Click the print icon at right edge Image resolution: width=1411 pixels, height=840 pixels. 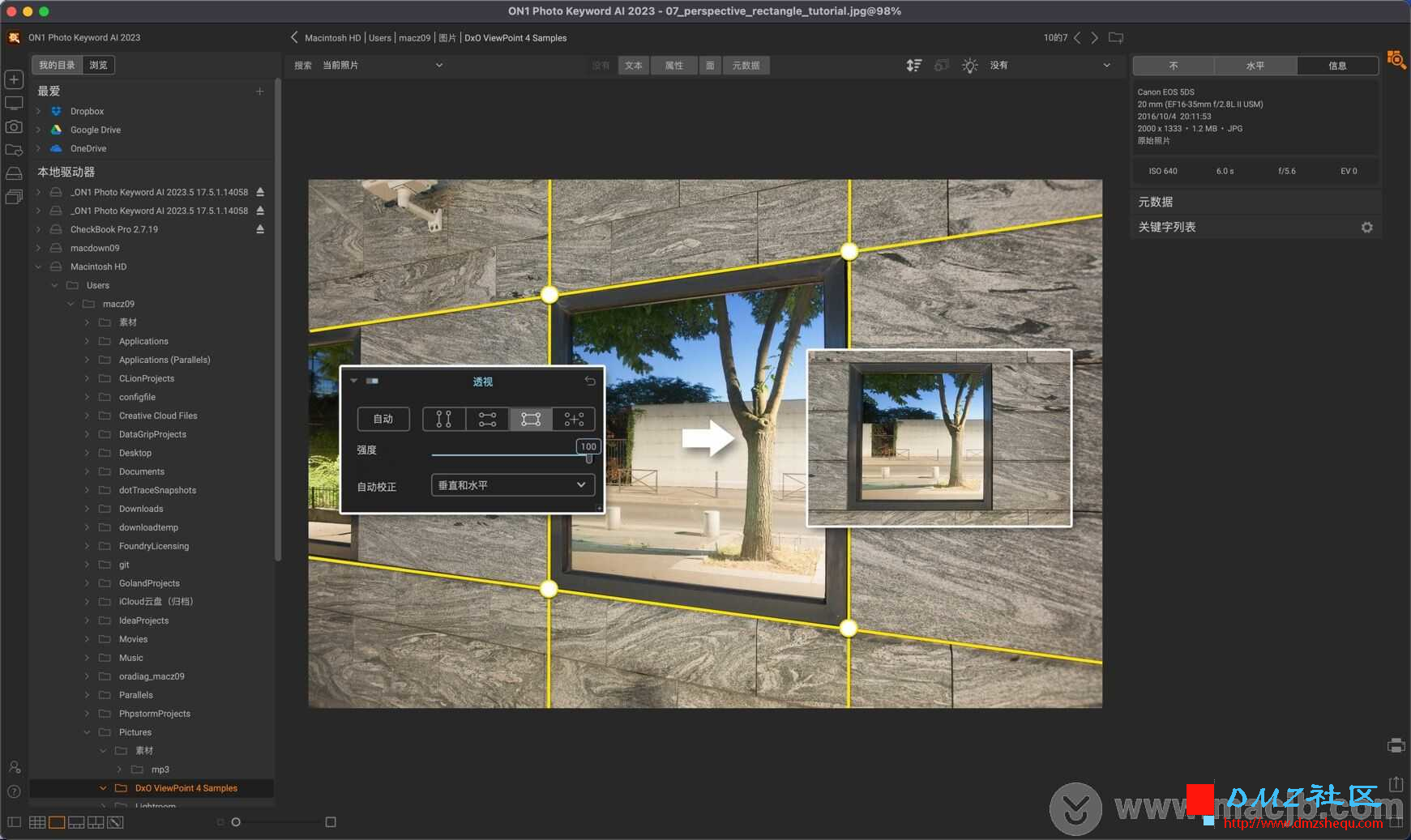[1396, 745]
